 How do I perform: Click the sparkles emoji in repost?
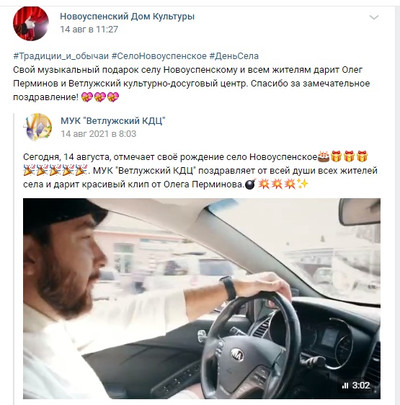[x=303, y=184]
